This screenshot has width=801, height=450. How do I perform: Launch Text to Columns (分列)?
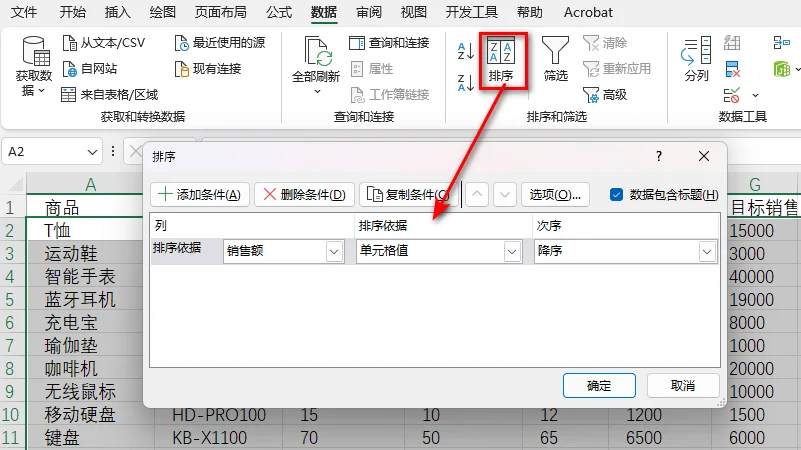pyautogui.click(x=696, y=59)
